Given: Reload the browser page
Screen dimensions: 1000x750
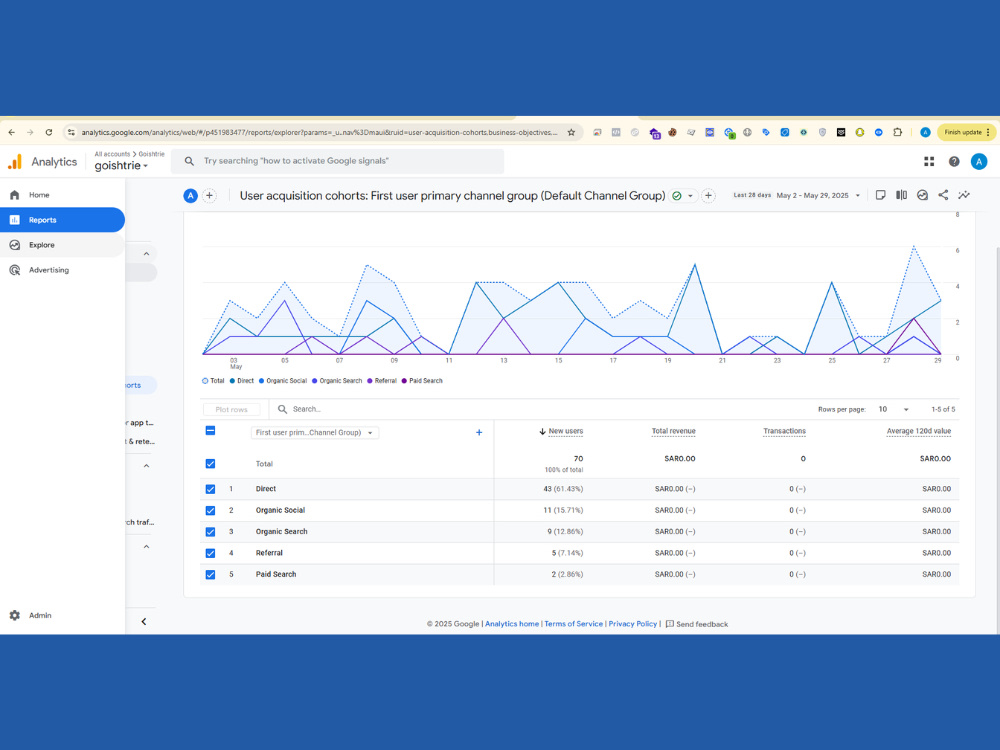Looking at the screenshot, I should [48, 133].
